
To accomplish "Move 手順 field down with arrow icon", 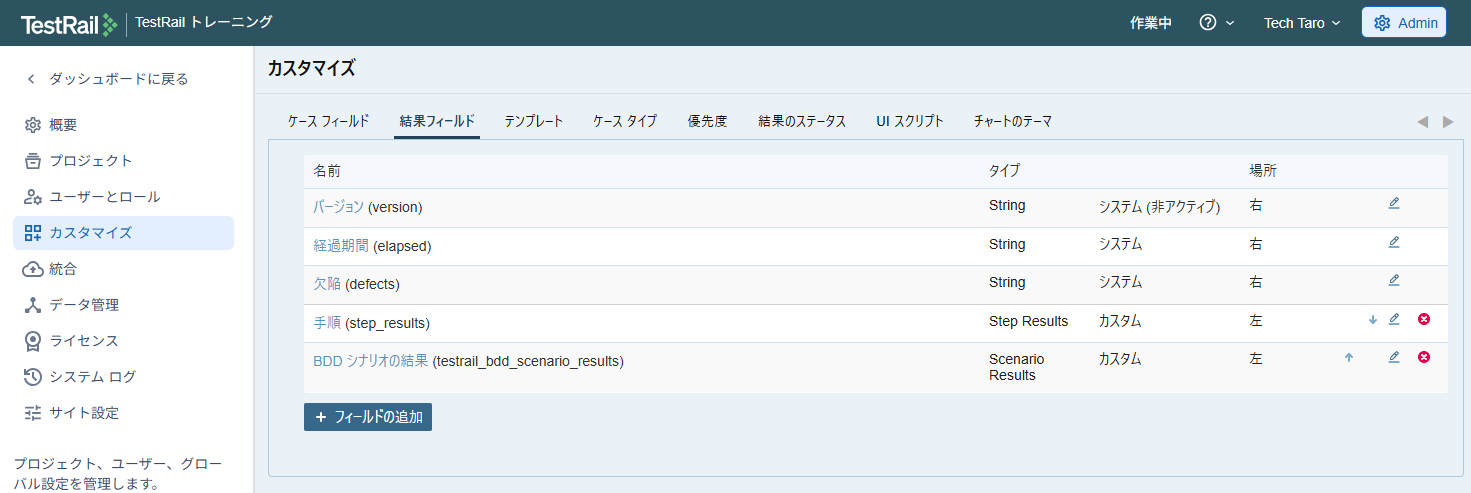I will [x=1373, y=320].
